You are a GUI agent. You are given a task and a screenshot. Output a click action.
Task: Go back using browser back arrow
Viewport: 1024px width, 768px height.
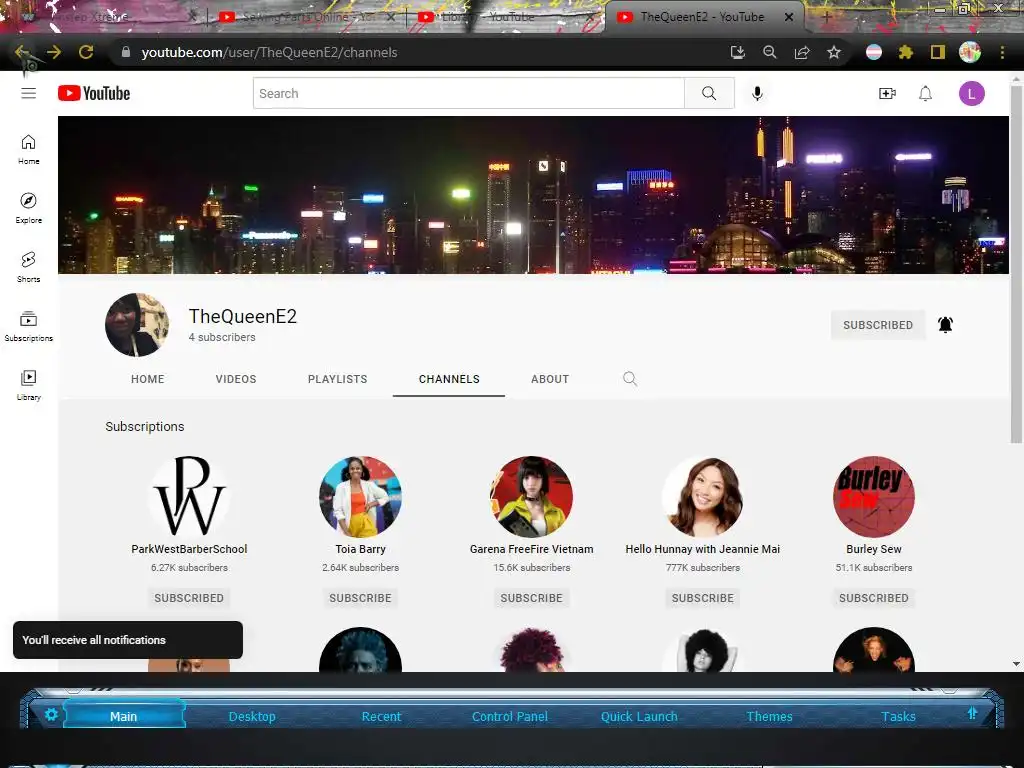click(22, 52)
